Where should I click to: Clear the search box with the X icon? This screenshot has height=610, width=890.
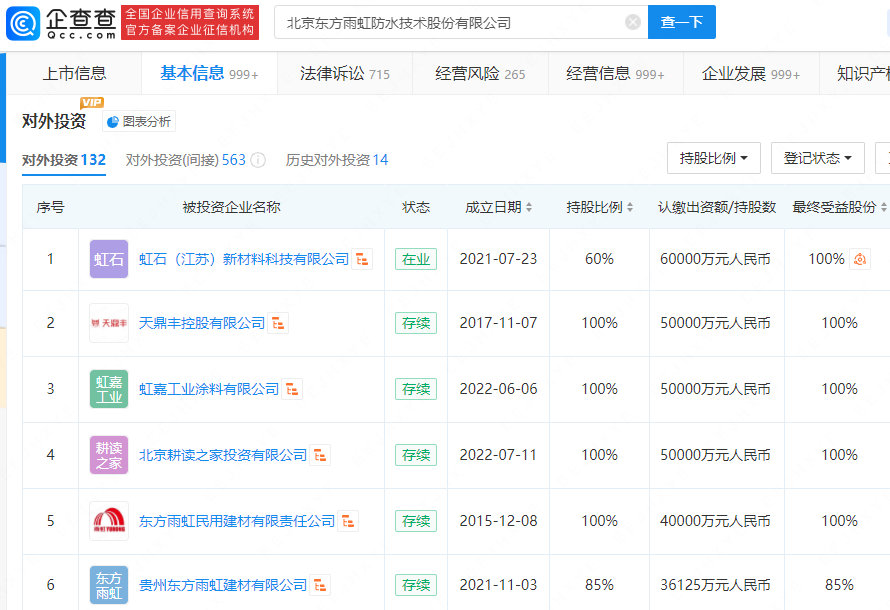pos(632,22)
